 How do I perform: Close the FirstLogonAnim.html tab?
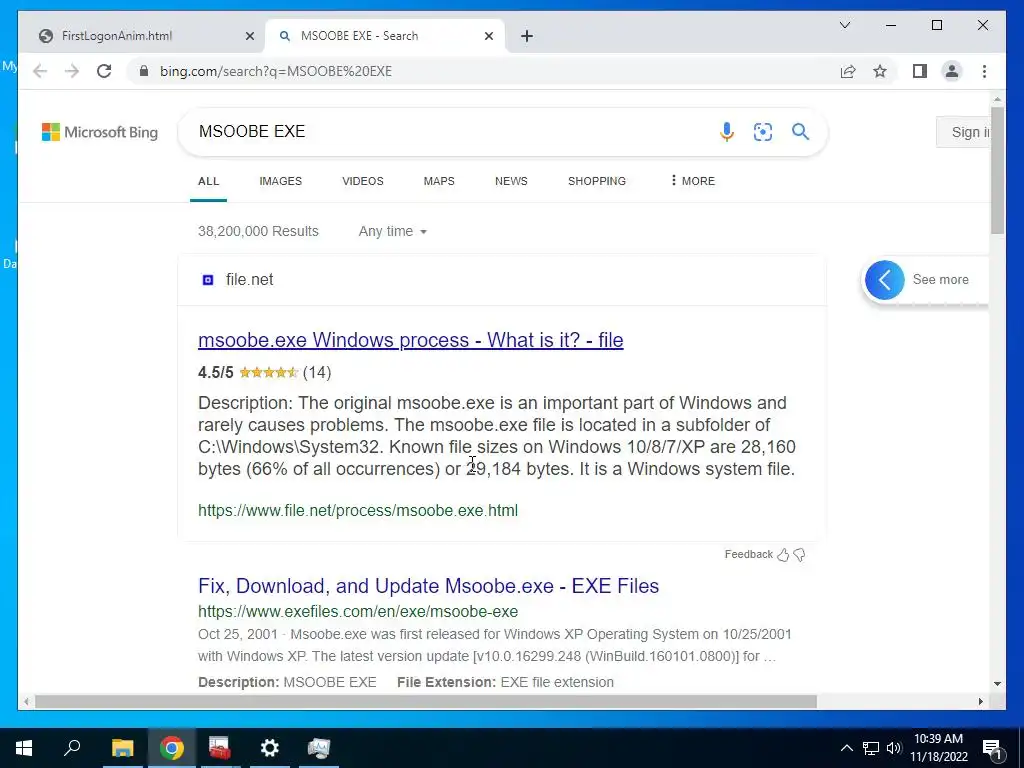(x=249, y=36)
